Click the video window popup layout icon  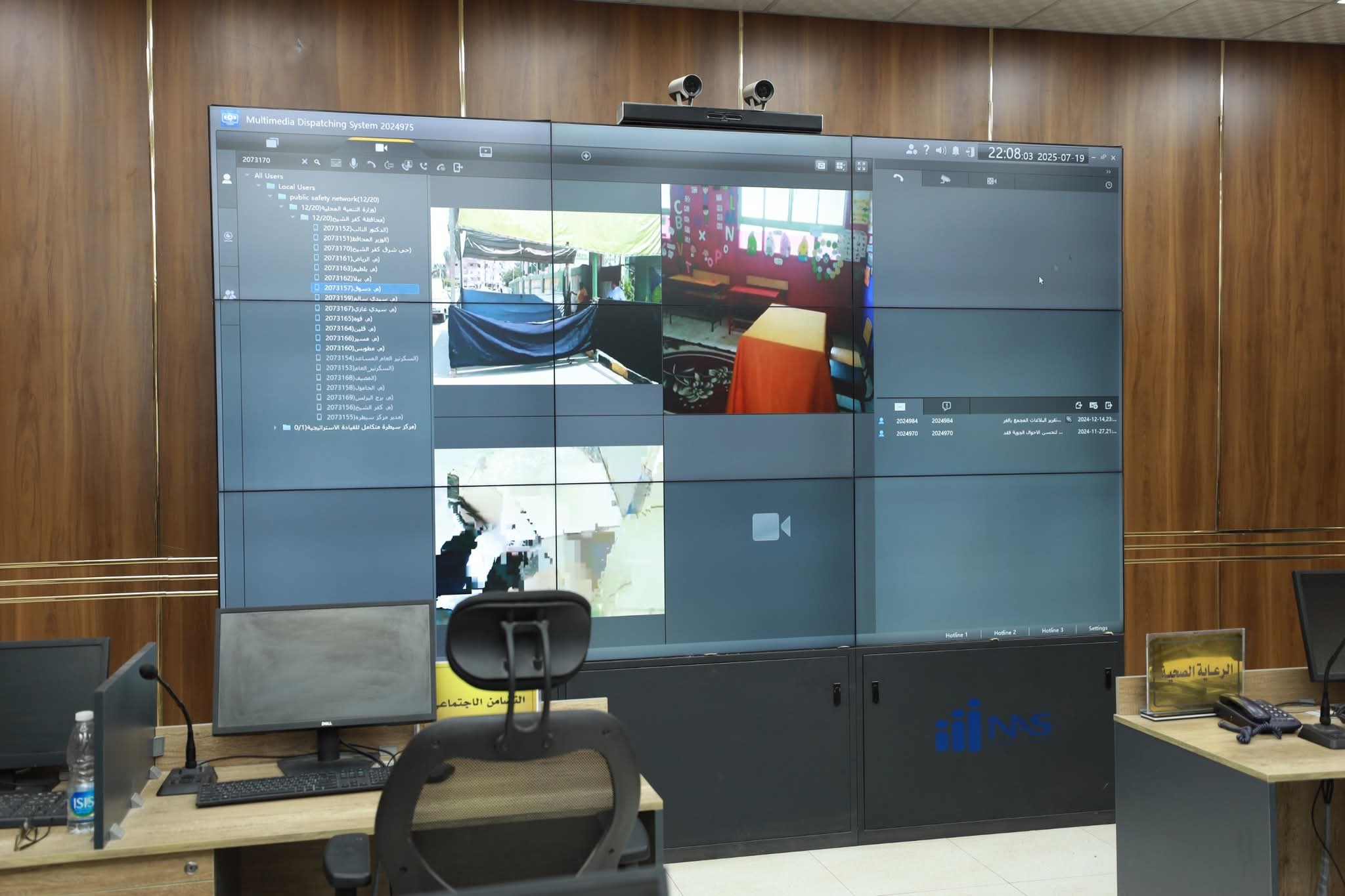click(820, 165)
